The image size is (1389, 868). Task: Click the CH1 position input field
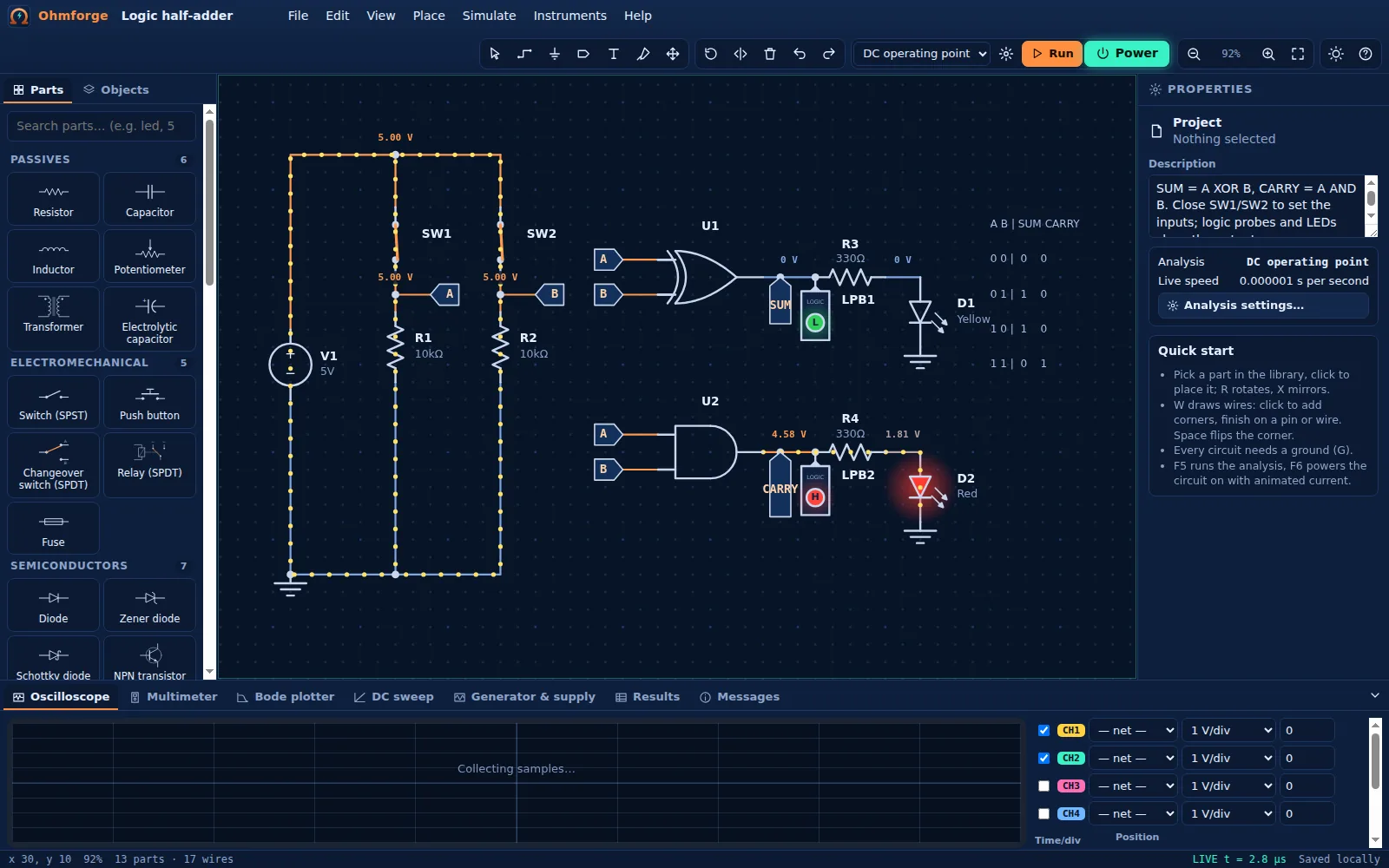(1307, 731)
